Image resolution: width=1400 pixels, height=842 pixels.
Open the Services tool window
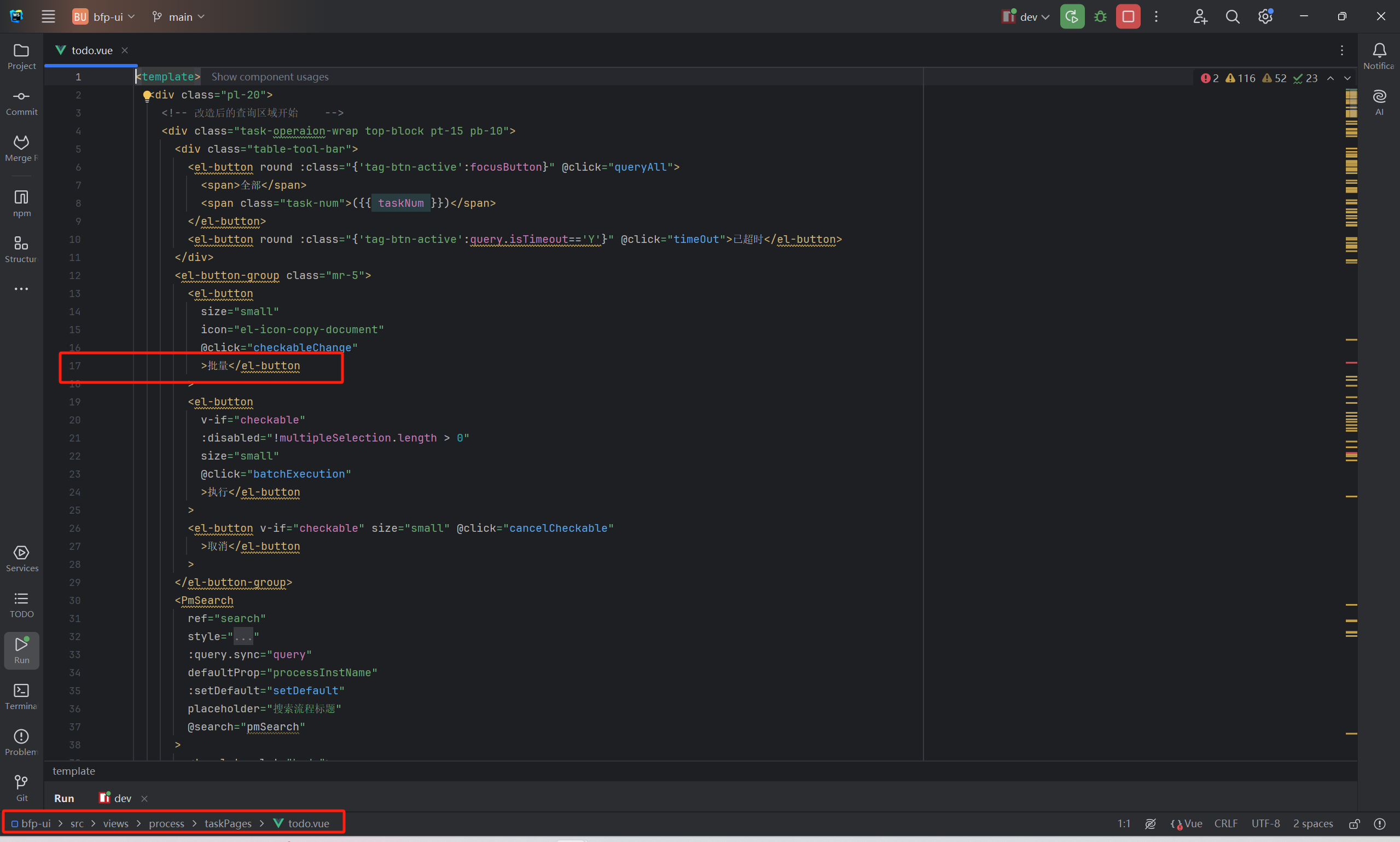click(x=21, y=558)
